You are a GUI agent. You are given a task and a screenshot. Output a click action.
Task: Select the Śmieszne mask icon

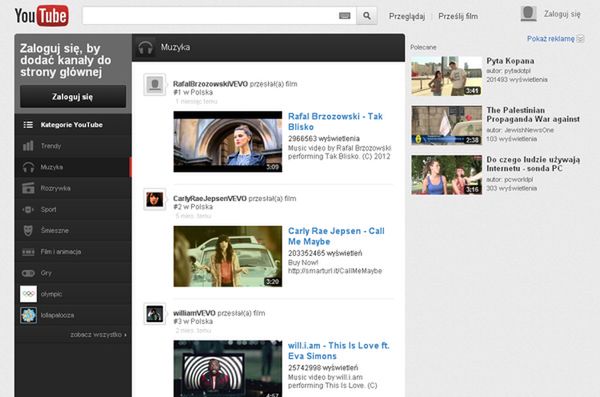[x=28, y=230]
